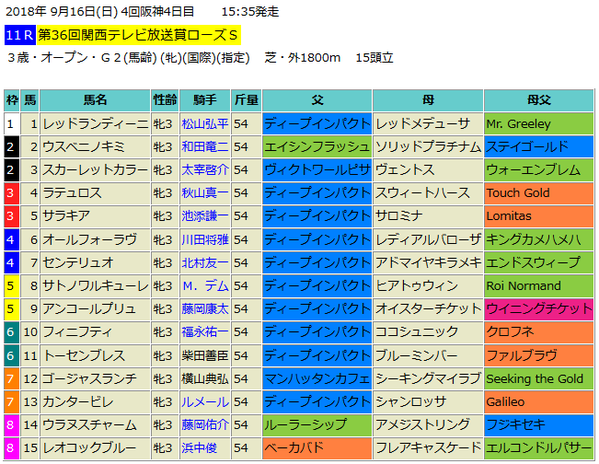Click damsire cell フジキセキ
Screen dimensions: 599x464
[539, 425]
